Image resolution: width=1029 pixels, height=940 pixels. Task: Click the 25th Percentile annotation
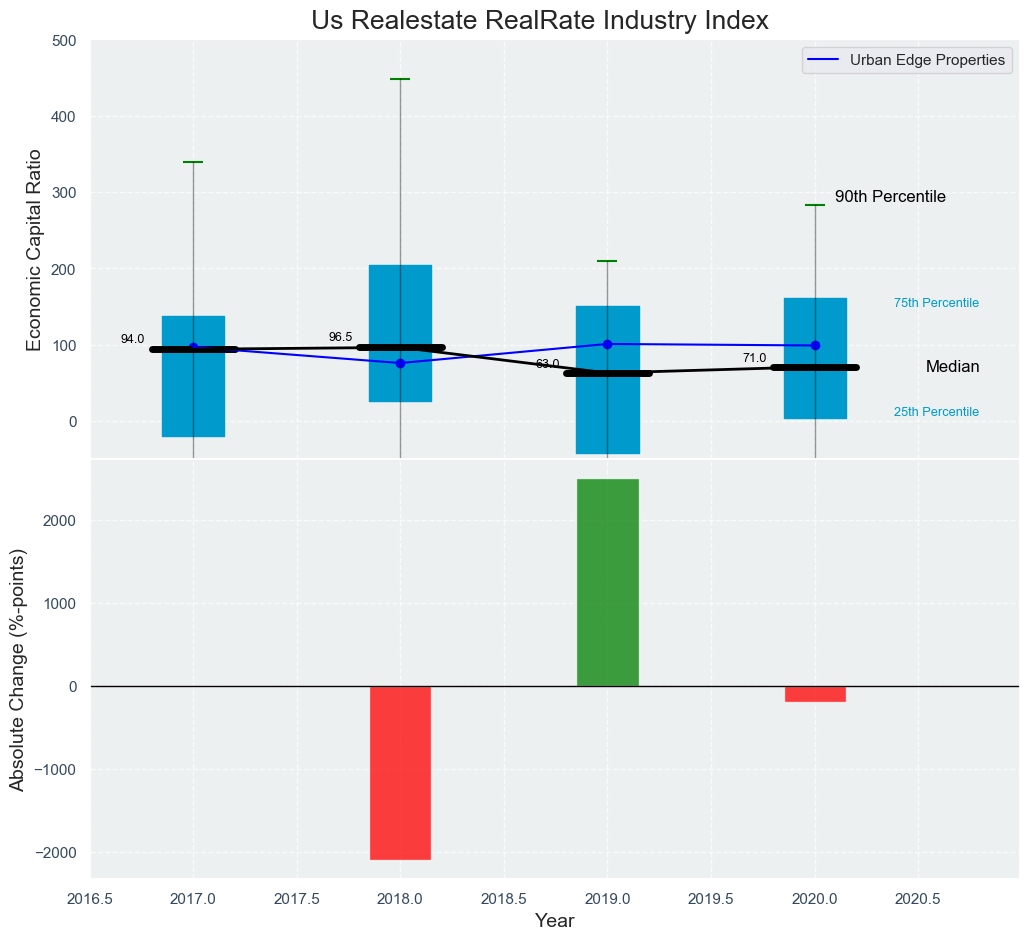[936, 412]
